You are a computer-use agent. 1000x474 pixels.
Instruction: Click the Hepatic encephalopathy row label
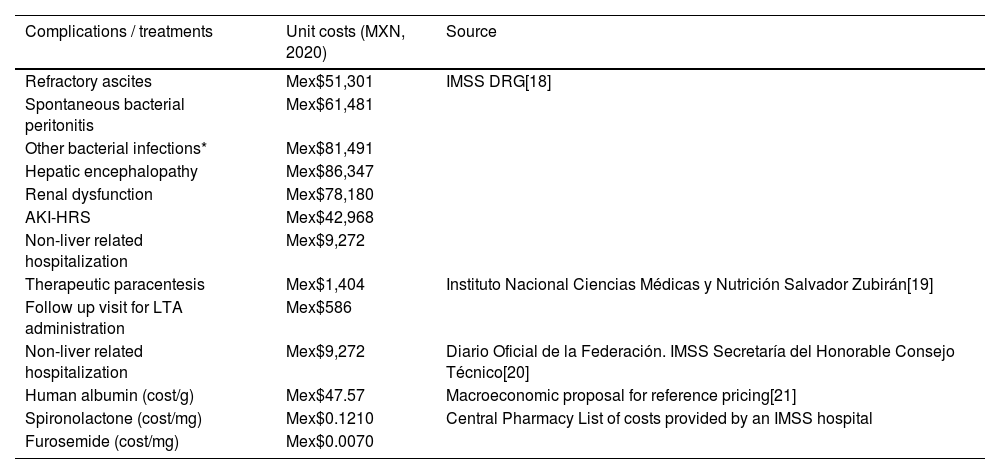[x=112, y=171]
